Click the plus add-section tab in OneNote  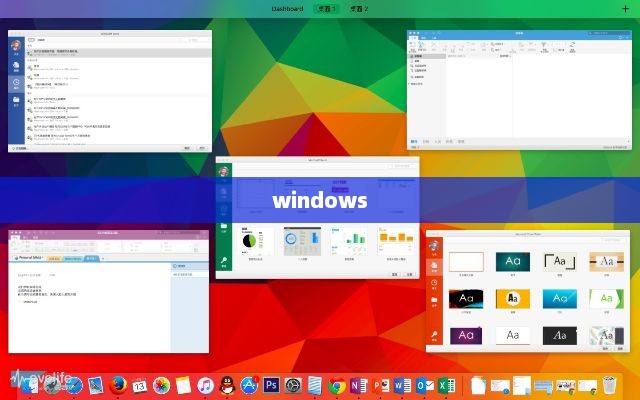103,258
